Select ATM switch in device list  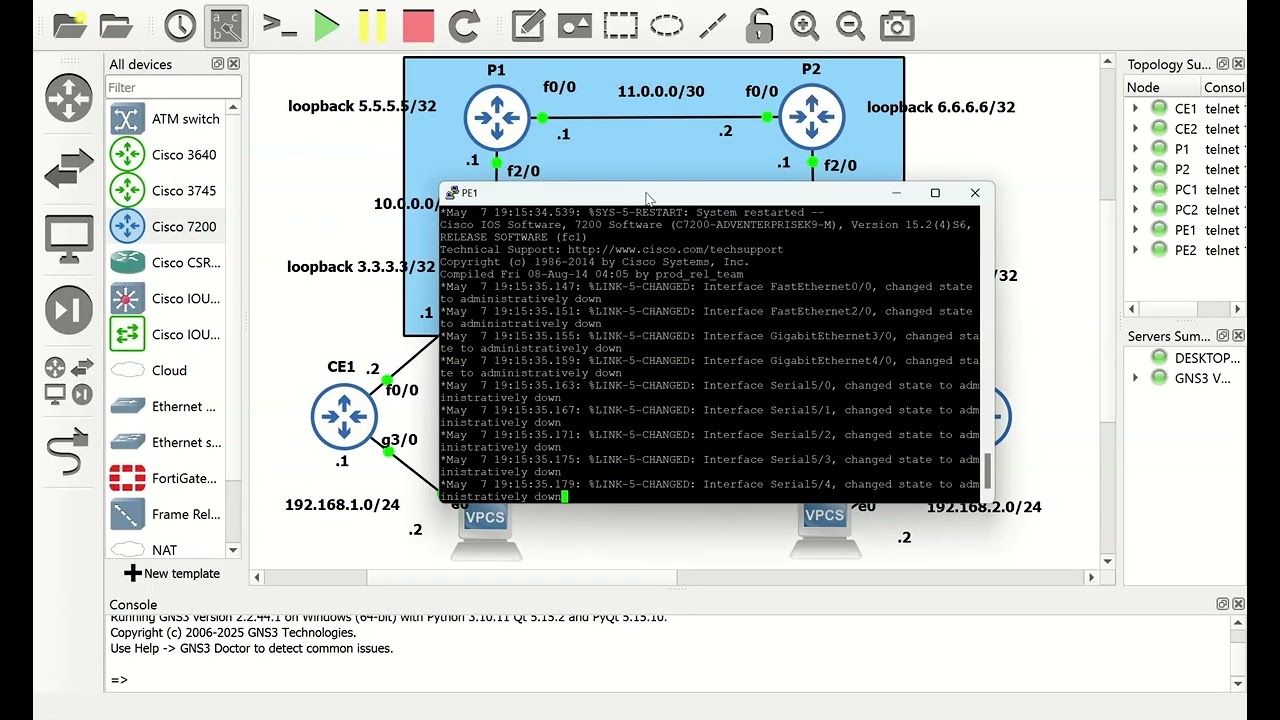tap(166, 119)
